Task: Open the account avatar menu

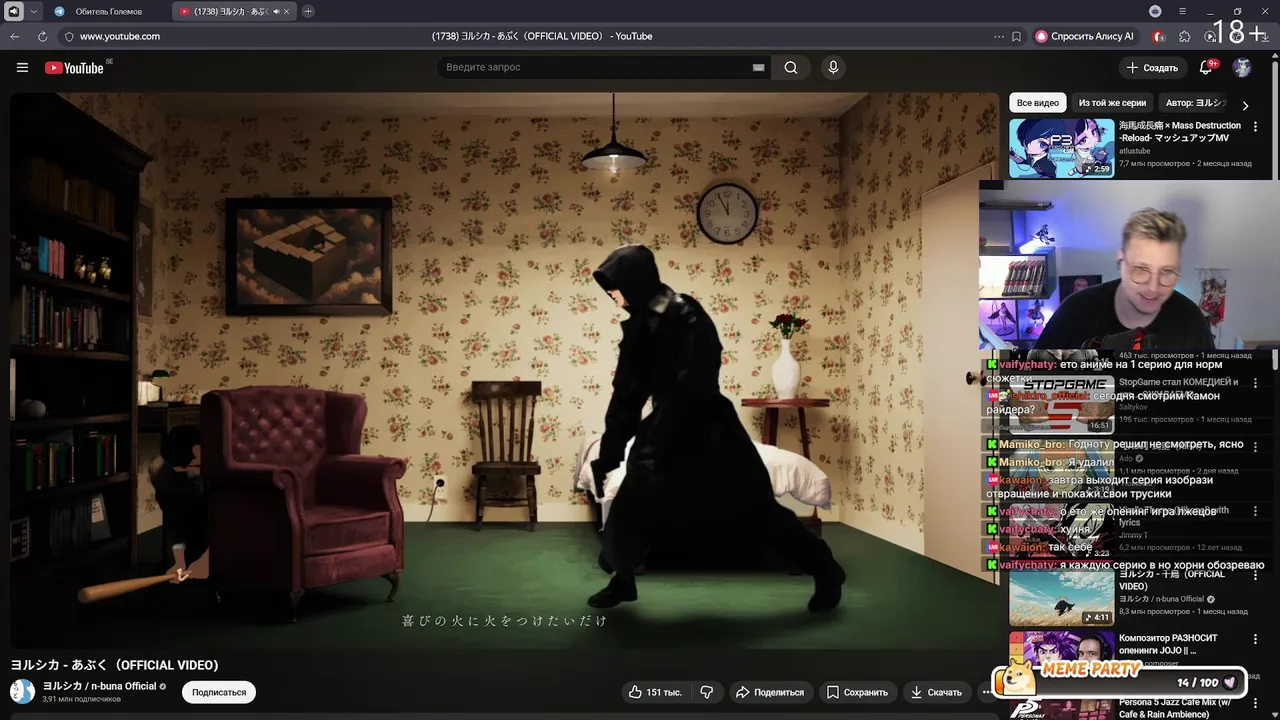Action: 1242,67
